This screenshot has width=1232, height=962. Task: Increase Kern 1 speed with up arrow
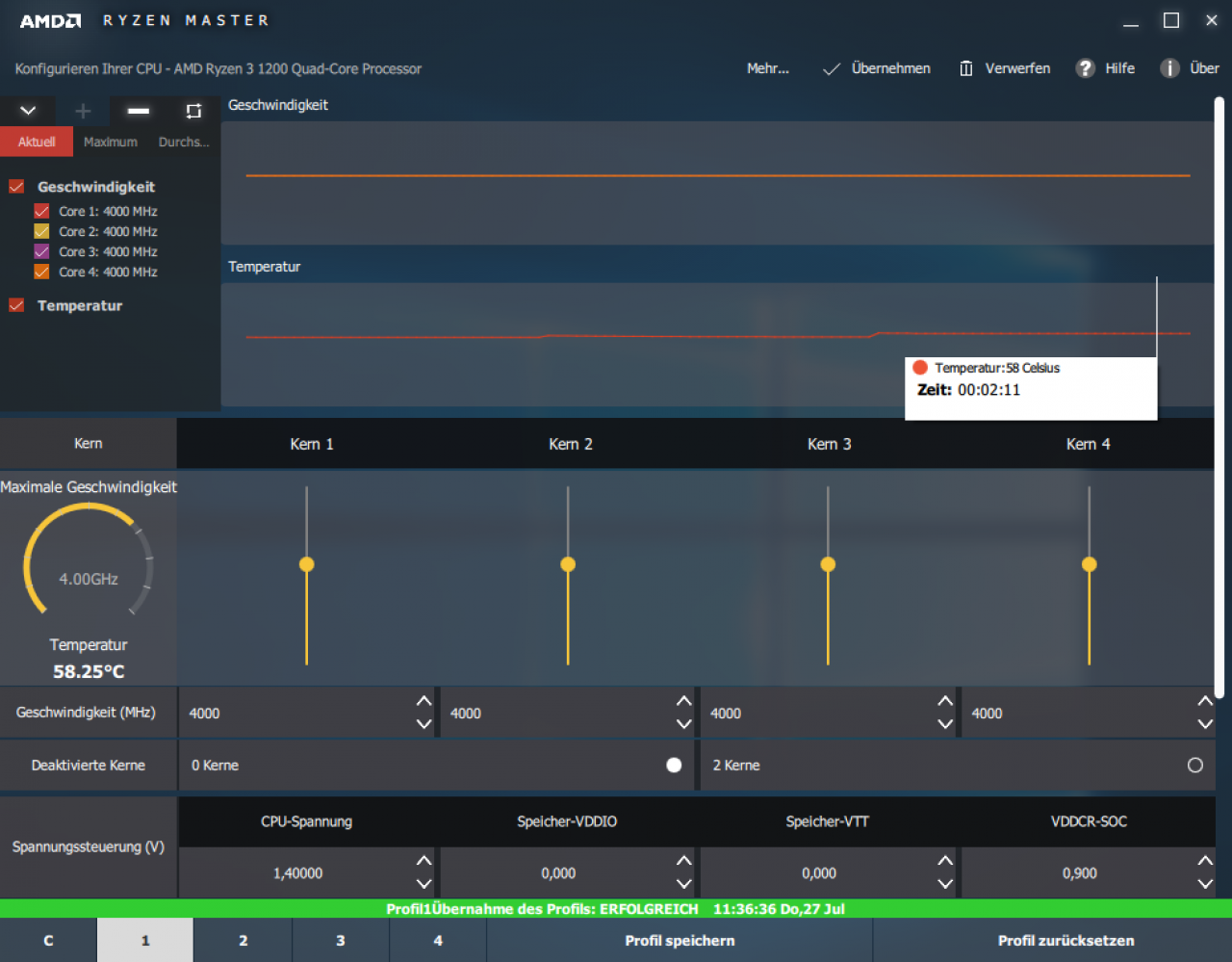point(423,701)
